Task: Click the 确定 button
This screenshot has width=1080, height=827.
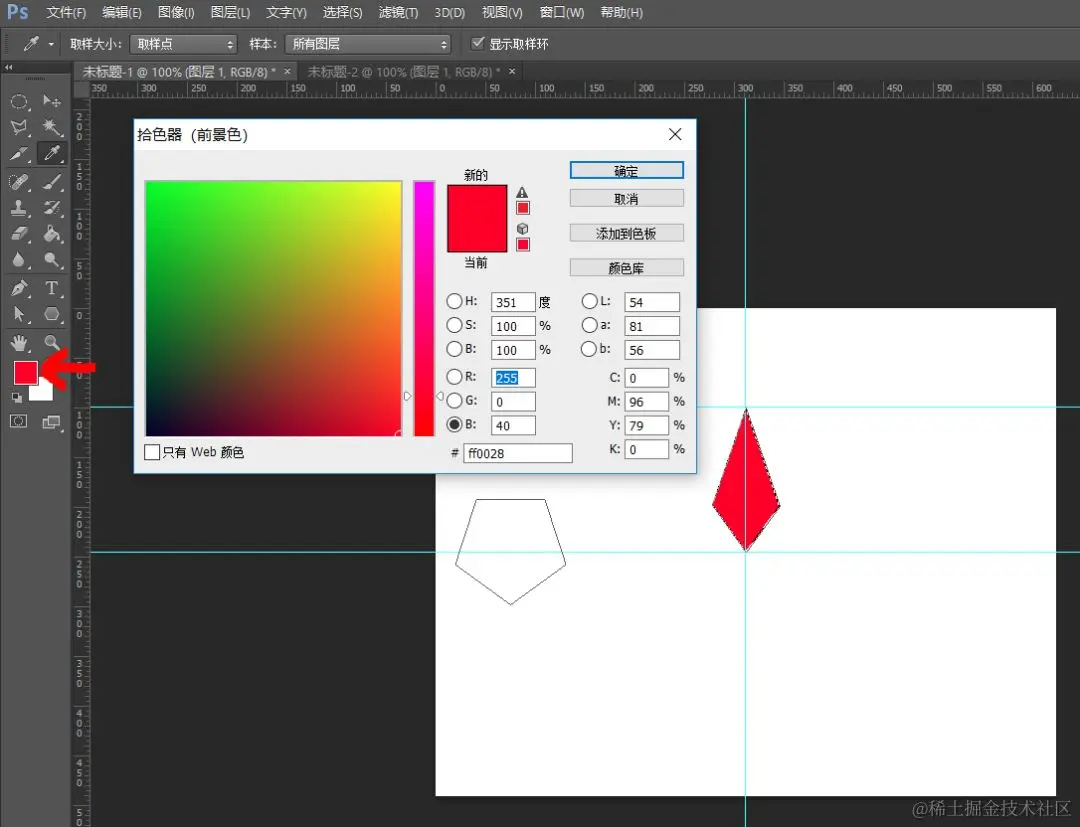Action: click(627, 170)
